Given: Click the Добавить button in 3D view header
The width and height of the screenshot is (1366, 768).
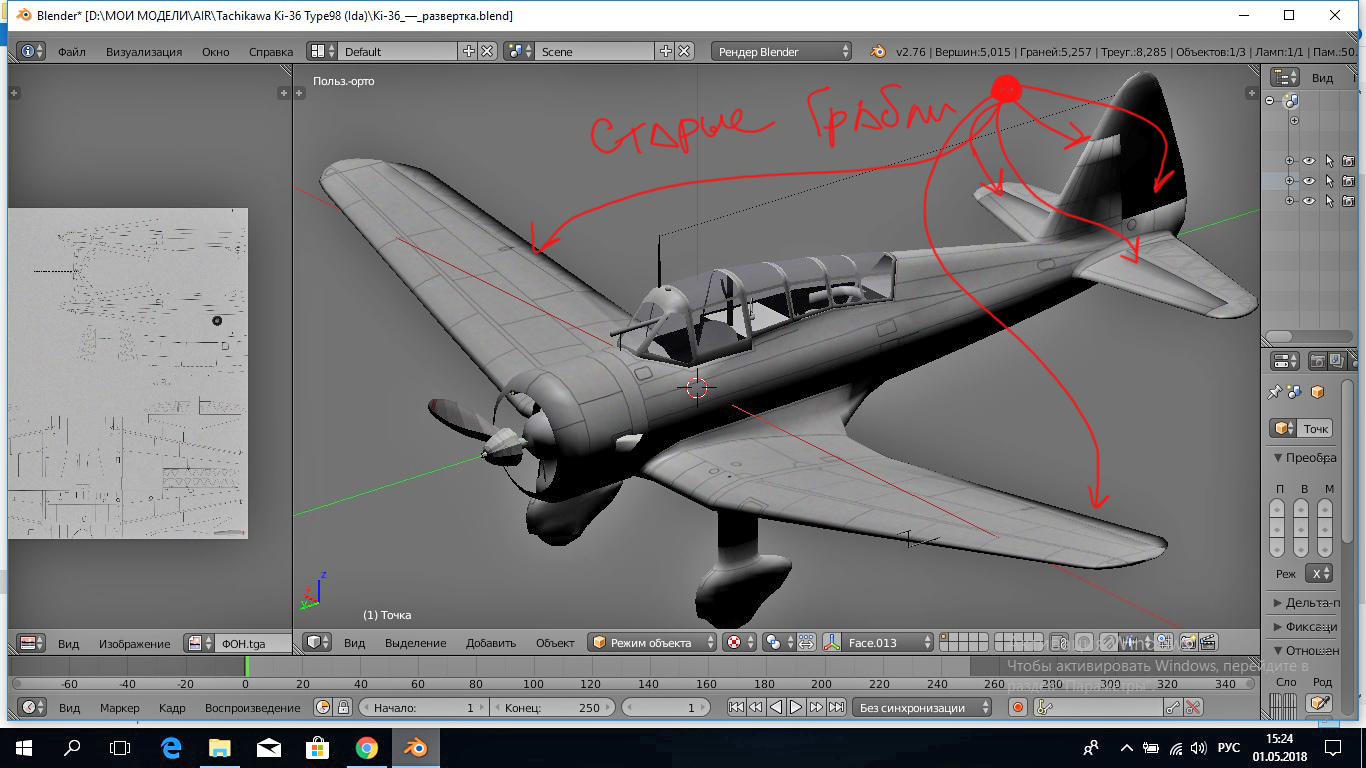Looking at the screenshot, I should point(490,643).
